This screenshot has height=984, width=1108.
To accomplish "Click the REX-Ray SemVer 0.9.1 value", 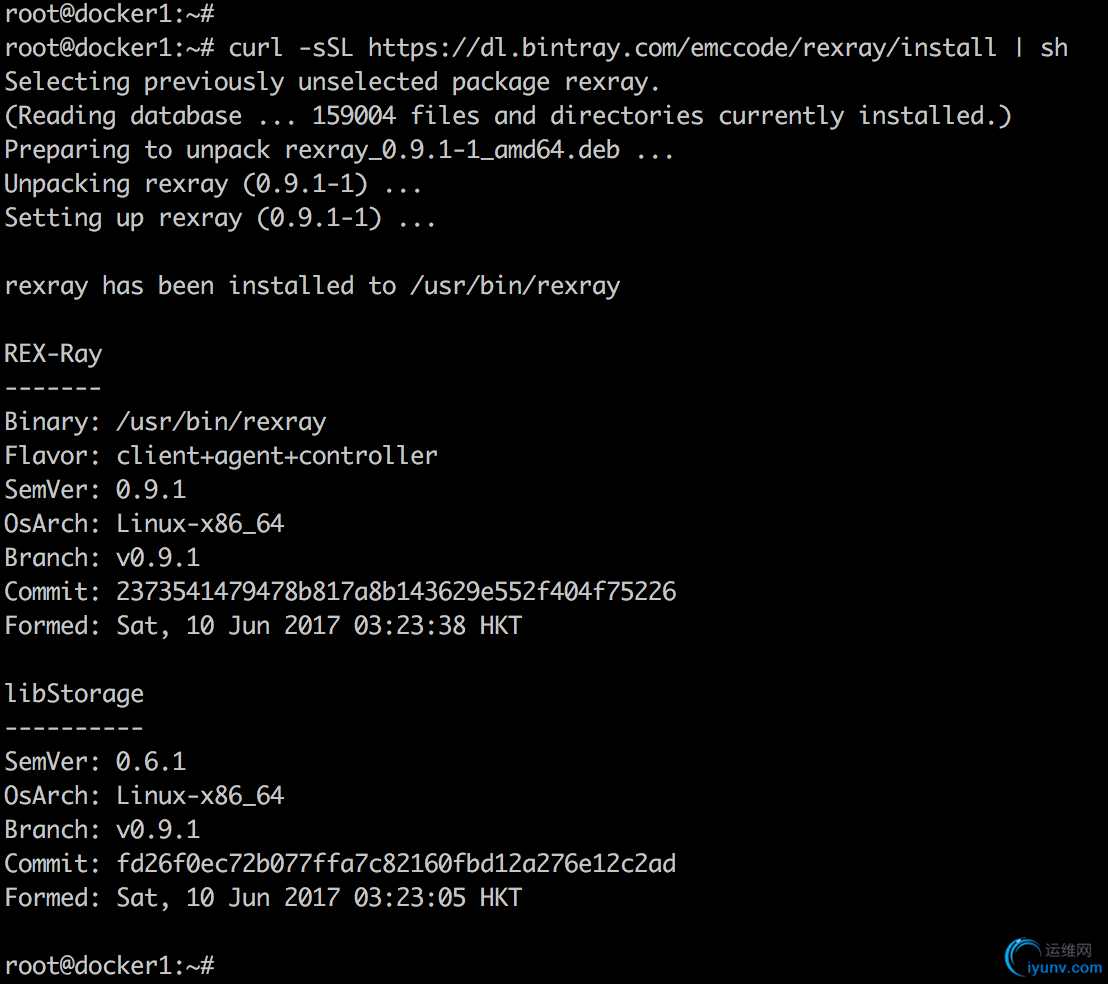I will coord(151,490).
